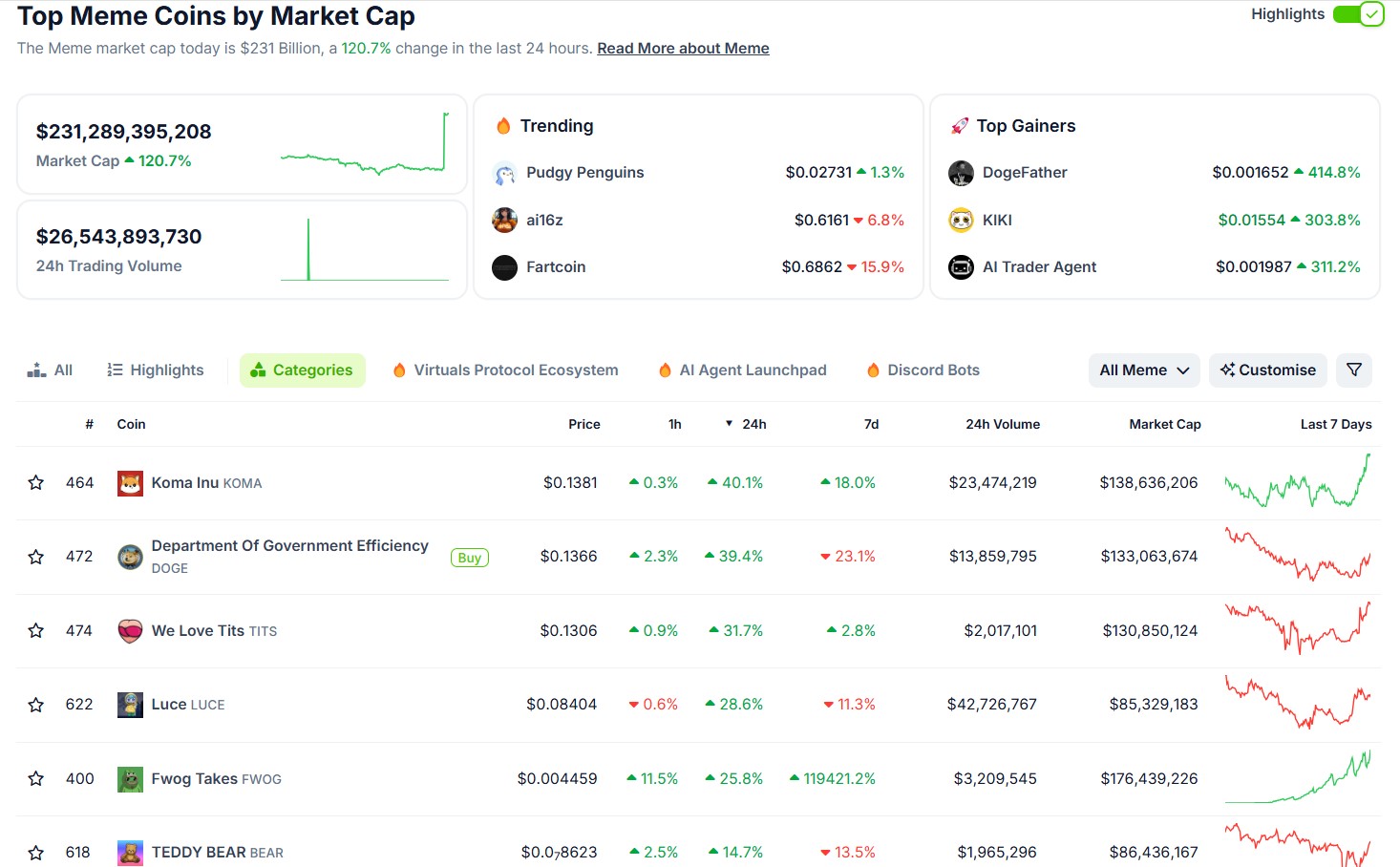The image size is (1400, 867).
Task: Open Koma Inu 7-day sparkline
Action: point(1298,481)
